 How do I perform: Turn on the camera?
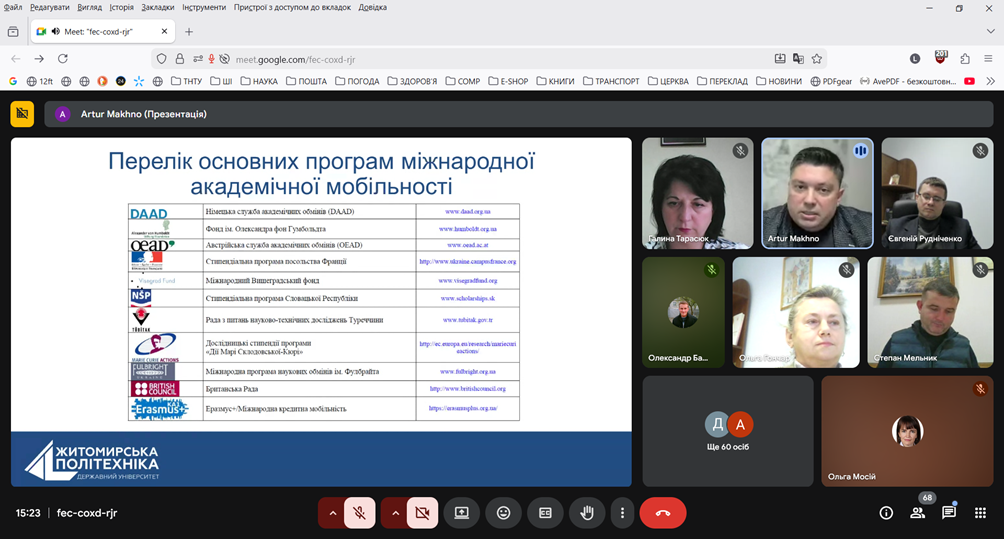422,513
